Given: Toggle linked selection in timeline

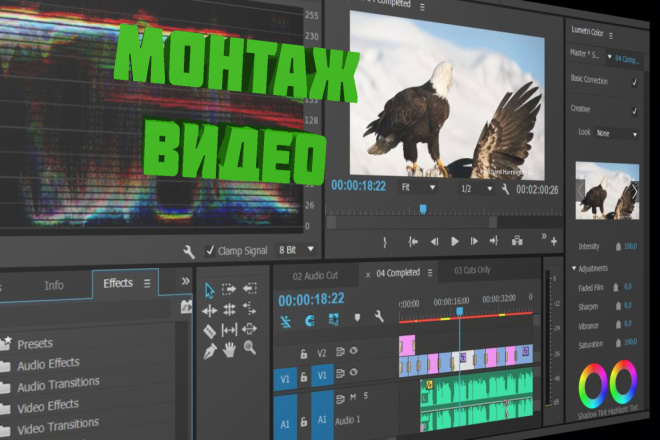Looking at the screenshot, I should pos(333,319).
